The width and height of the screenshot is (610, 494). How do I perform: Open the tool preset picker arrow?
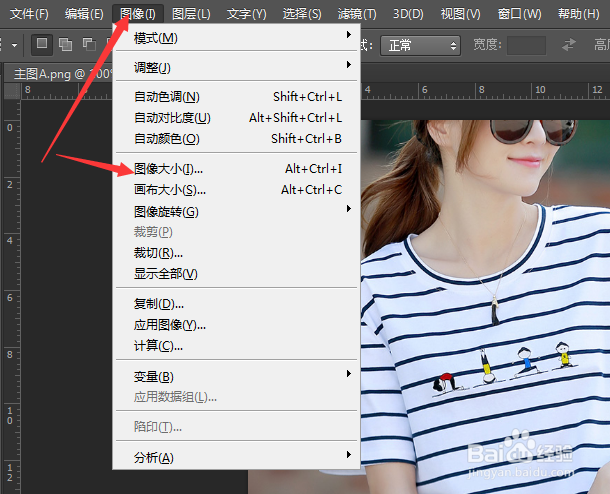tap(14, 45)
